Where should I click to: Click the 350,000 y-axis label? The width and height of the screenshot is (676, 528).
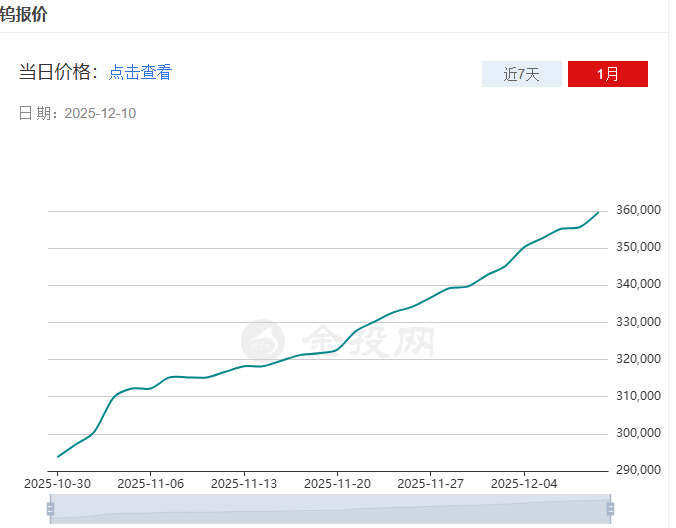[638, 247]
